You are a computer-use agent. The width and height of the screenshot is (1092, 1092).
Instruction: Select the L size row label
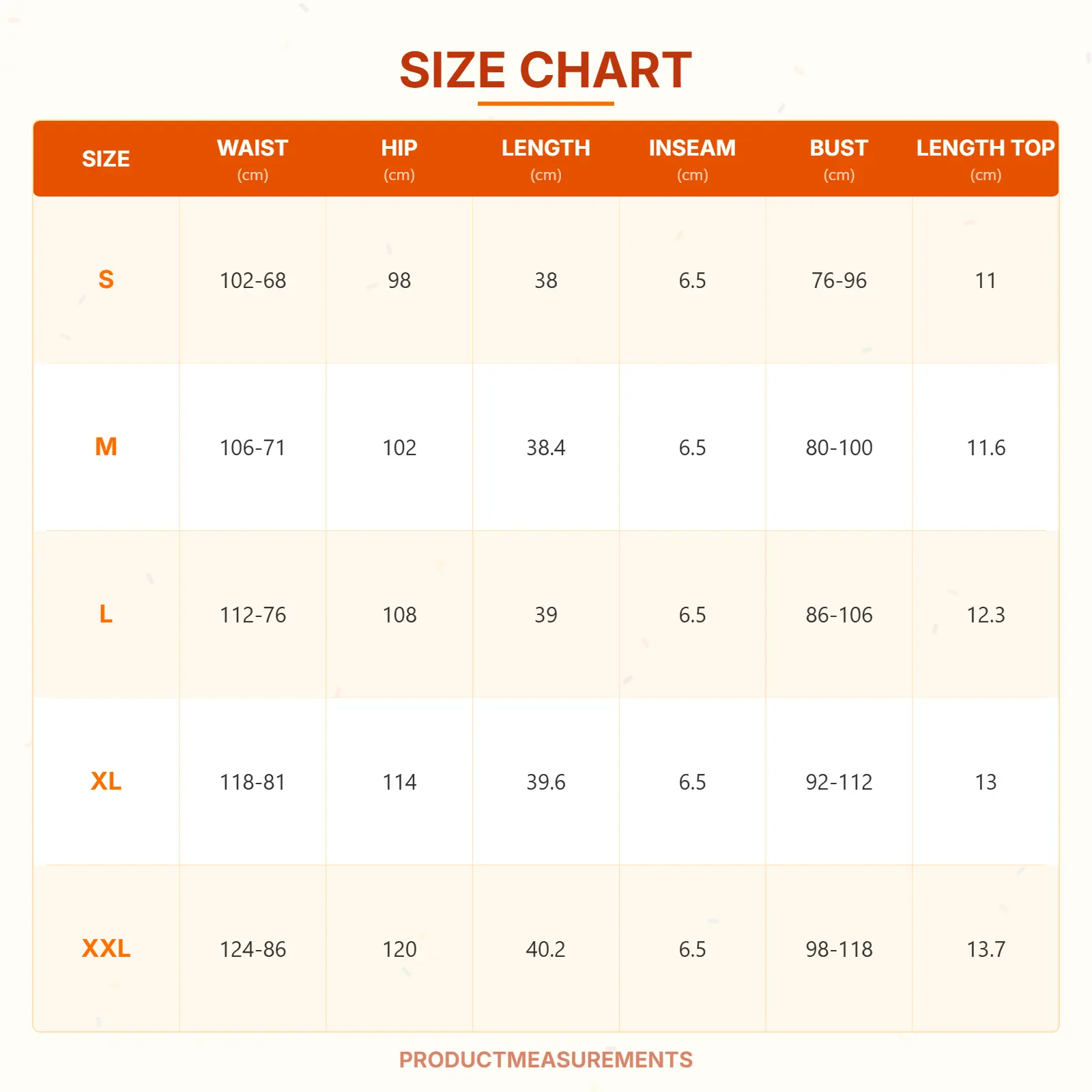(x=106, y=614)
